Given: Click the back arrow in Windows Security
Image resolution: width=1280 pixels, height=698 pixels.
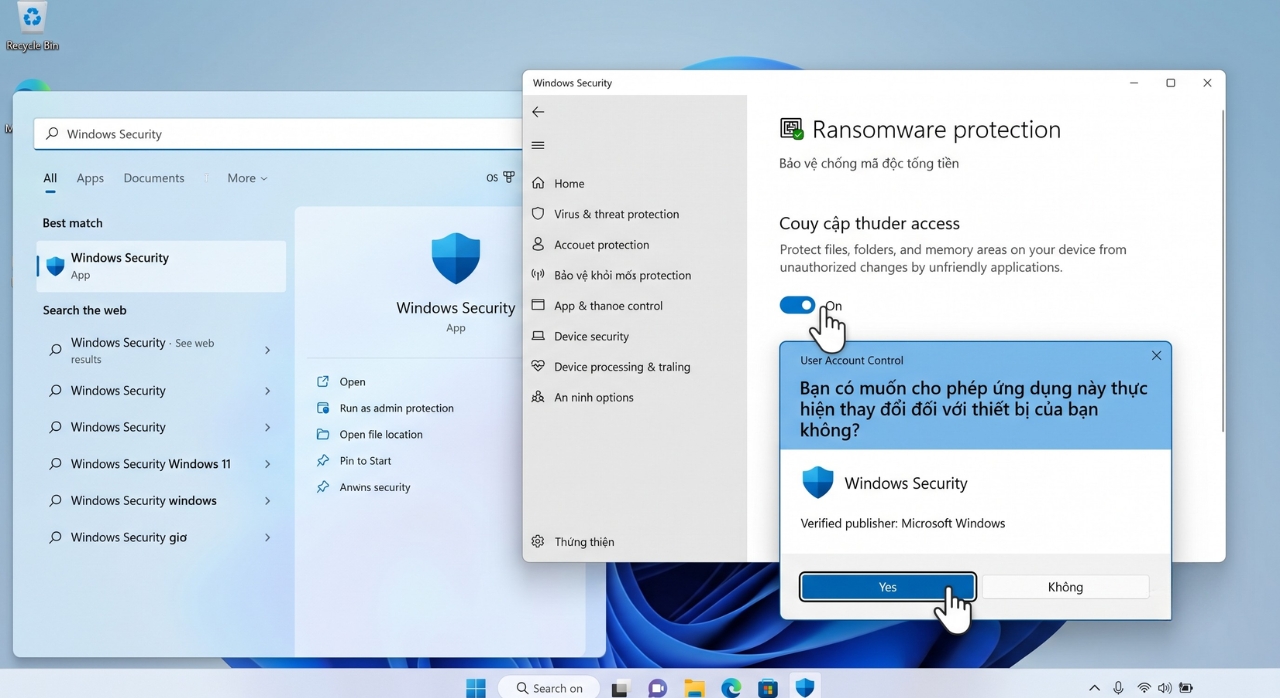Looking at the screenshot, I should 538,112.
